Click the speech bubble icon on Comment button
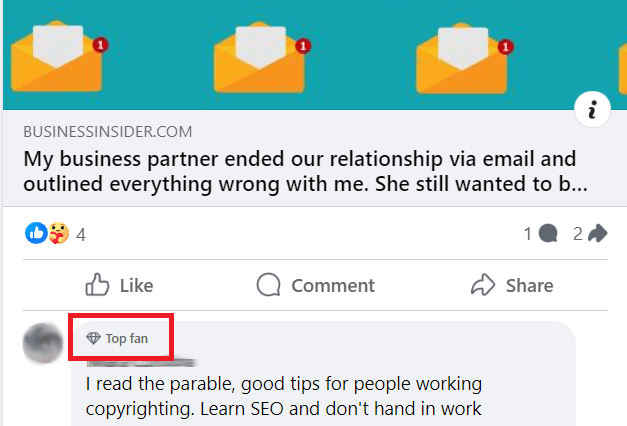The image size is (627, 426). 268,285
